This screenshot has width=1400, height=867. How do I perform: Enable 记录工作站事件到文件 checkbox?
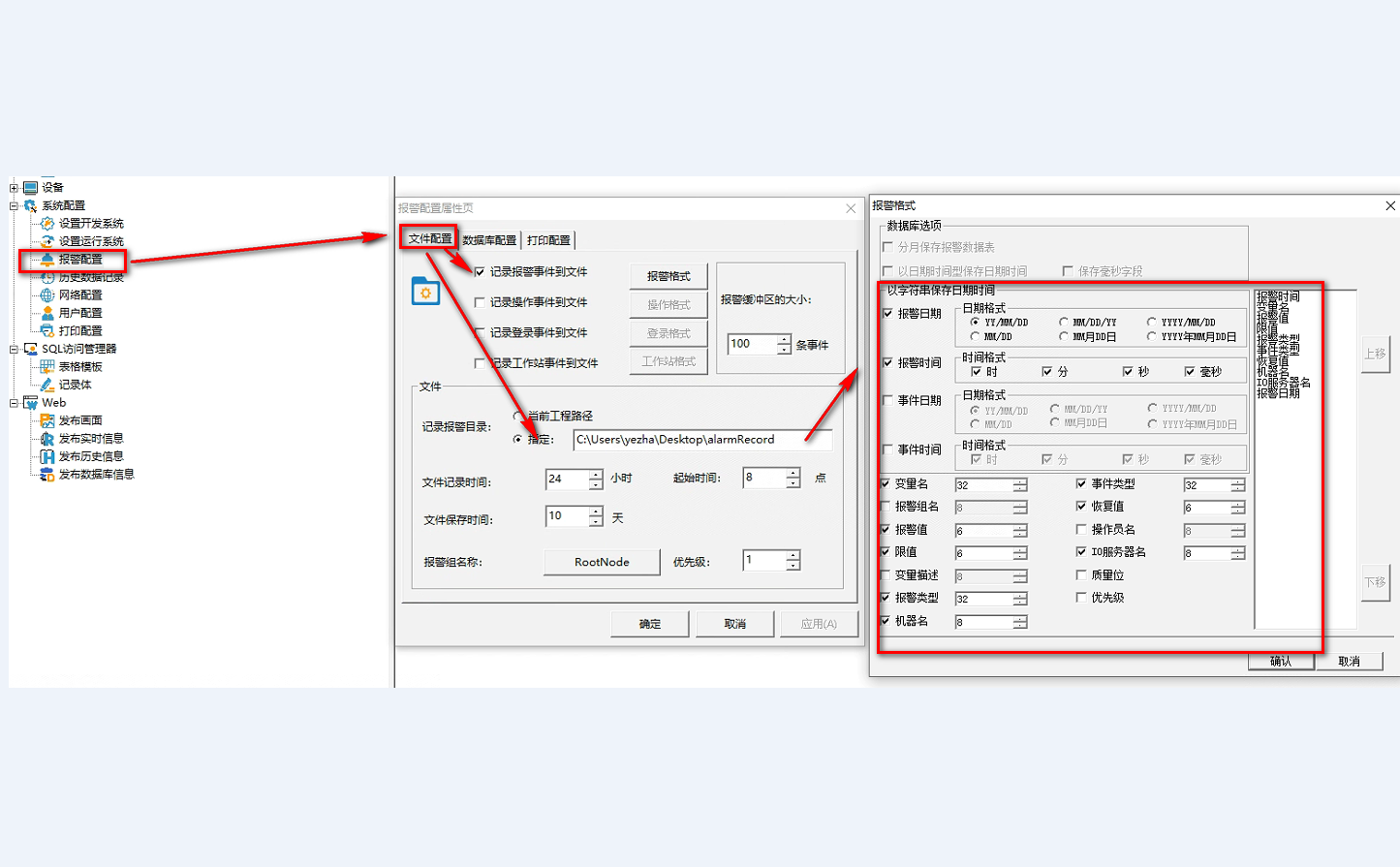click(x=480, y=363)
